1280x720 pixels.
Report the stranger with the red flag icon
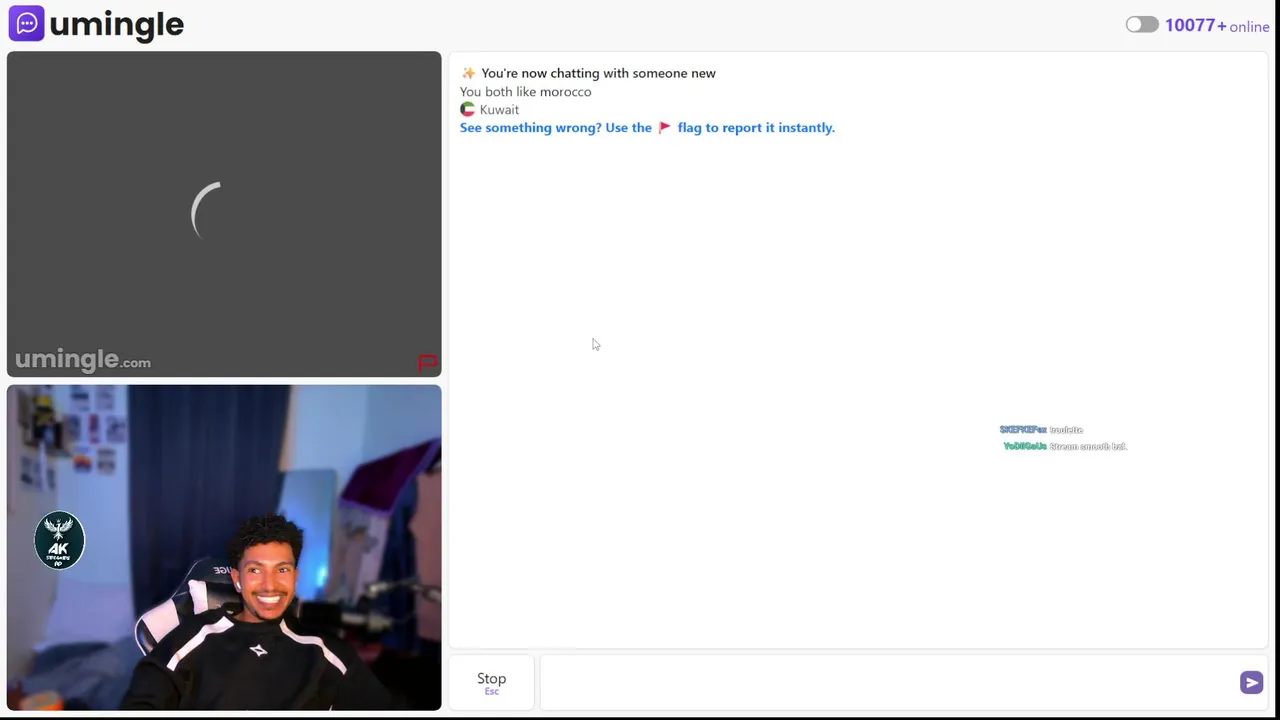tap(427, 362)
